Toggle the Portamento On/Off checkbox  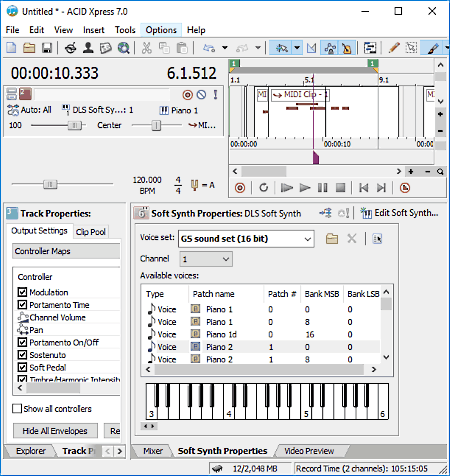22,342
